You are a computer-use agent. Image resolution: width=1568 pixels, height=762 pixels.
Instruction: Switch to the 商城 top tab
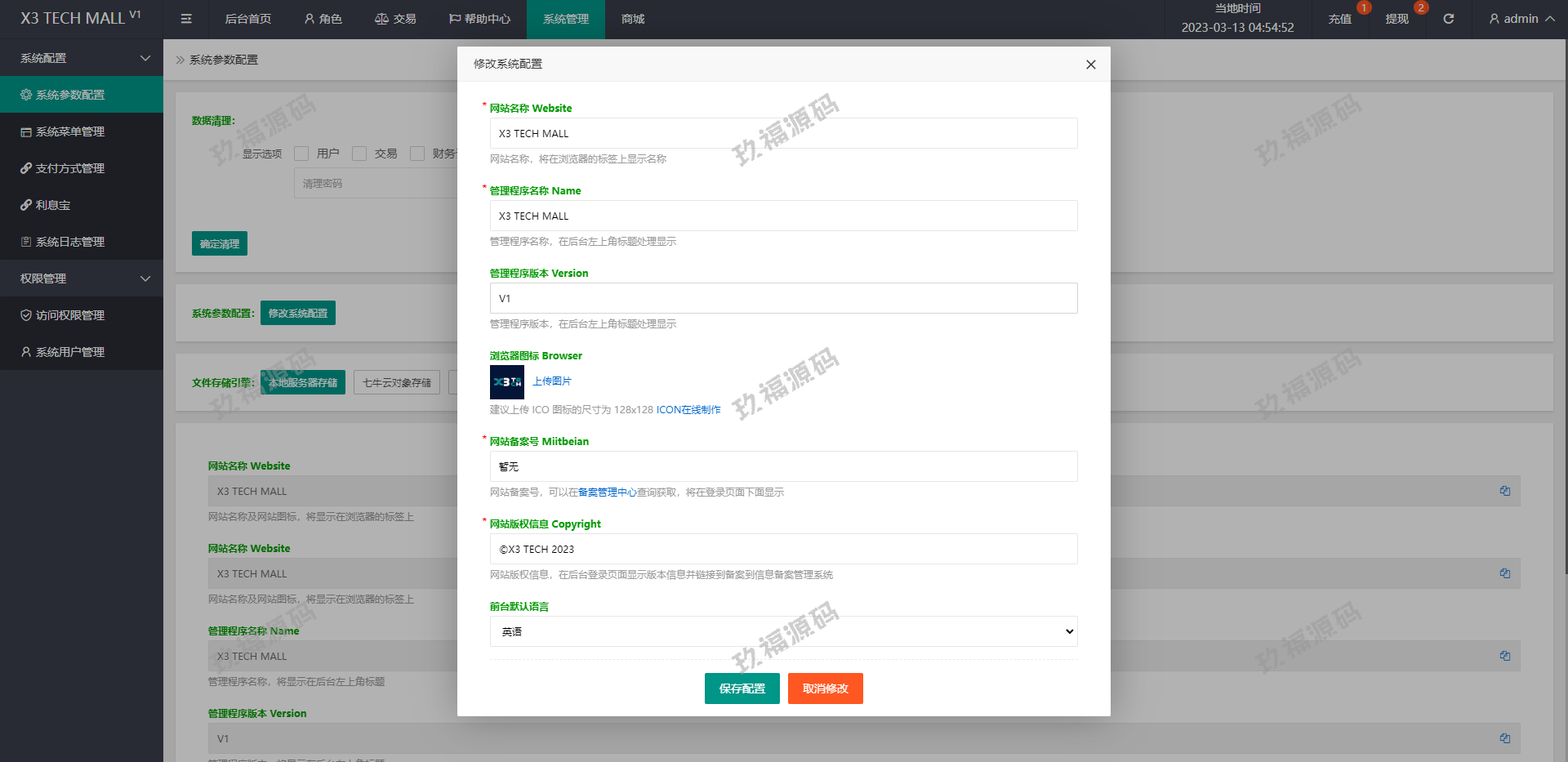coord(633,19)
